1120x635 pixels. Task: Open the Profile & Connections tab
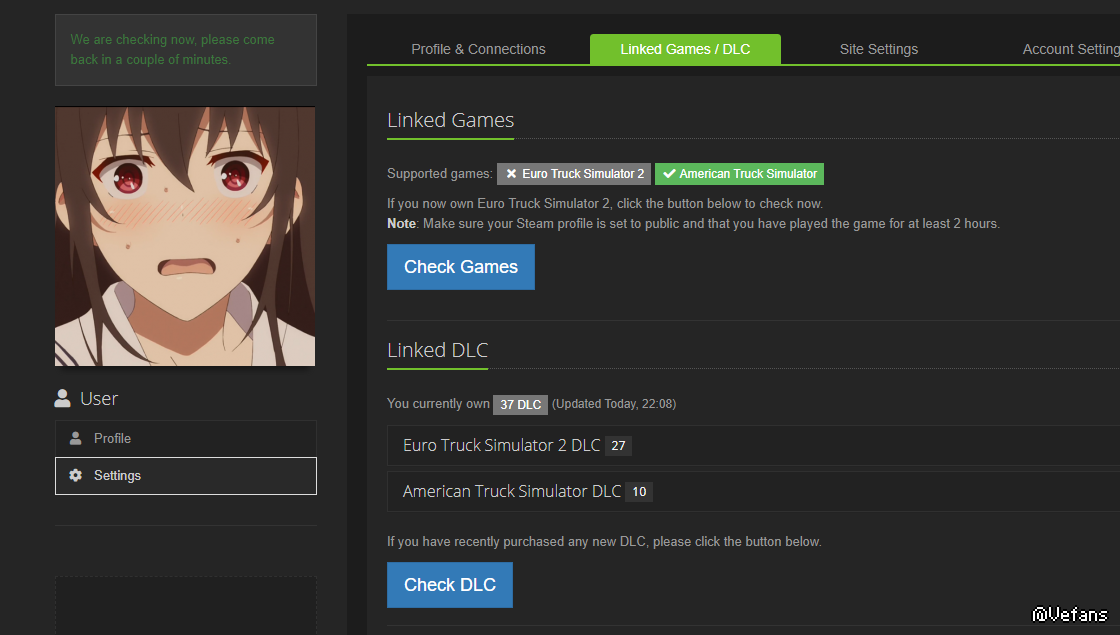click(x=478, y=49)
